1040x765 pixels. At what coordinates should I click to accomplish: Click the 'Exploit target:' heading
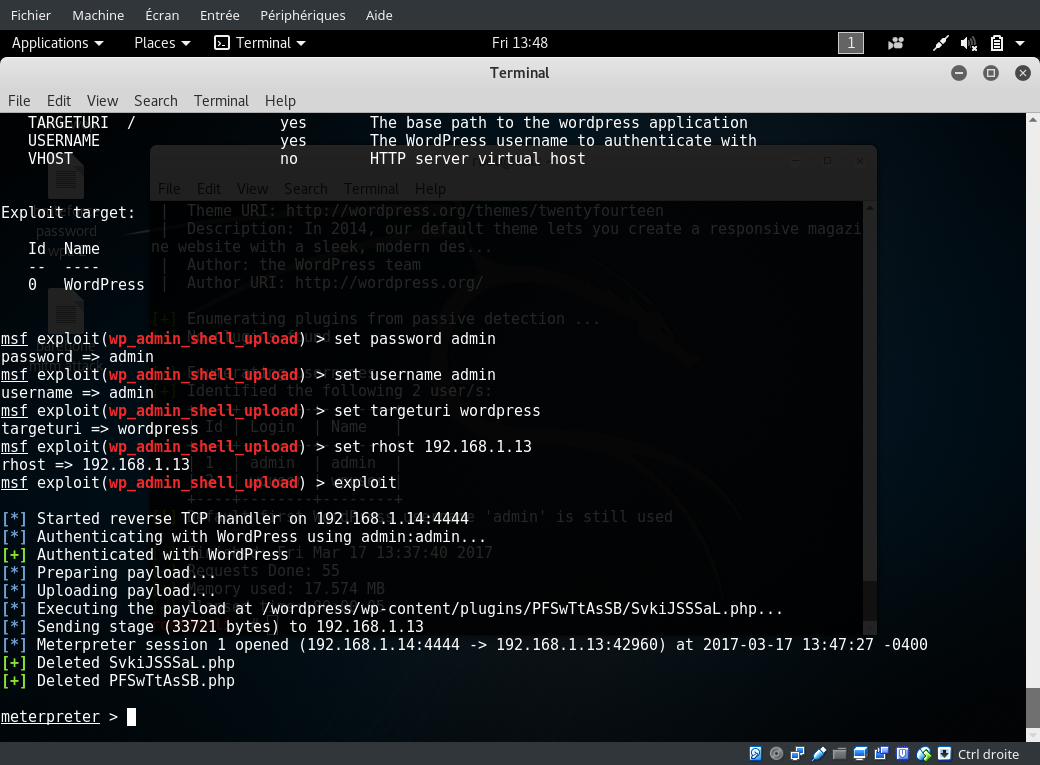(x=68, y=212)
